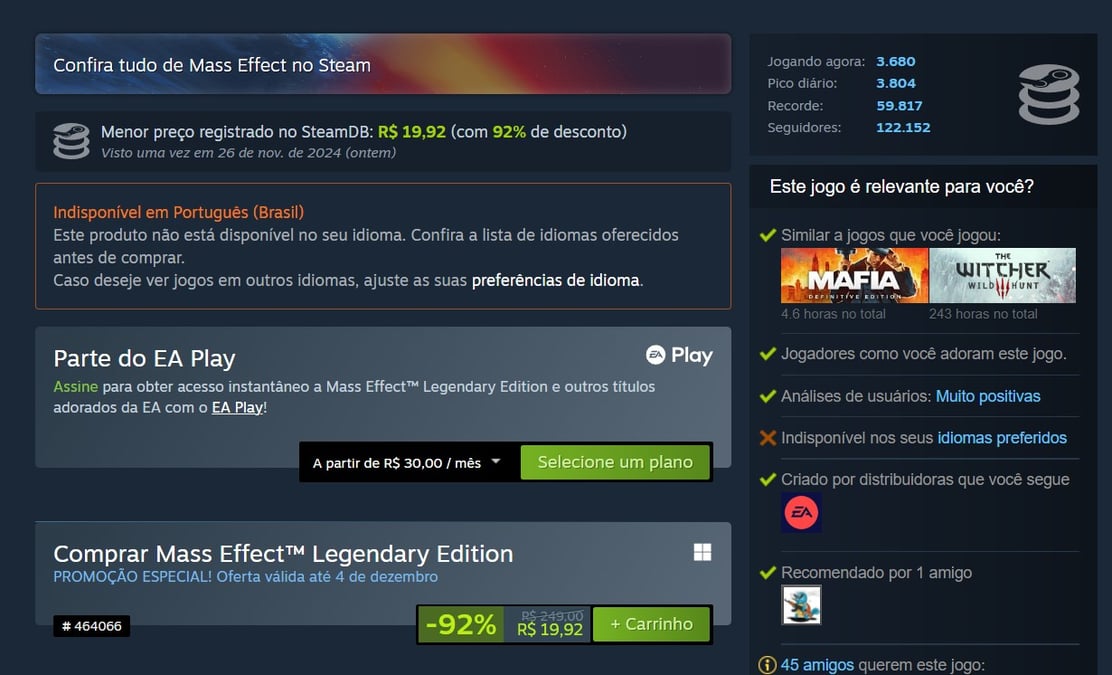The height and width of the screenshot is (675, 1112).
Task: Click the info icon beside 45 amigos
Action: pos(767,665)
